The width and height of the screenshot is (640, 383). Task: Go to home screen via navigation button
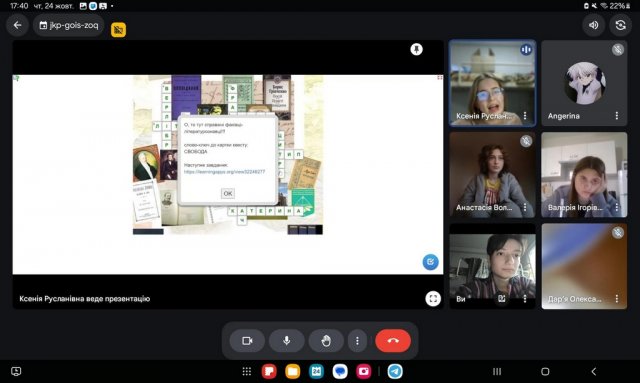click(x=545, y=371)
